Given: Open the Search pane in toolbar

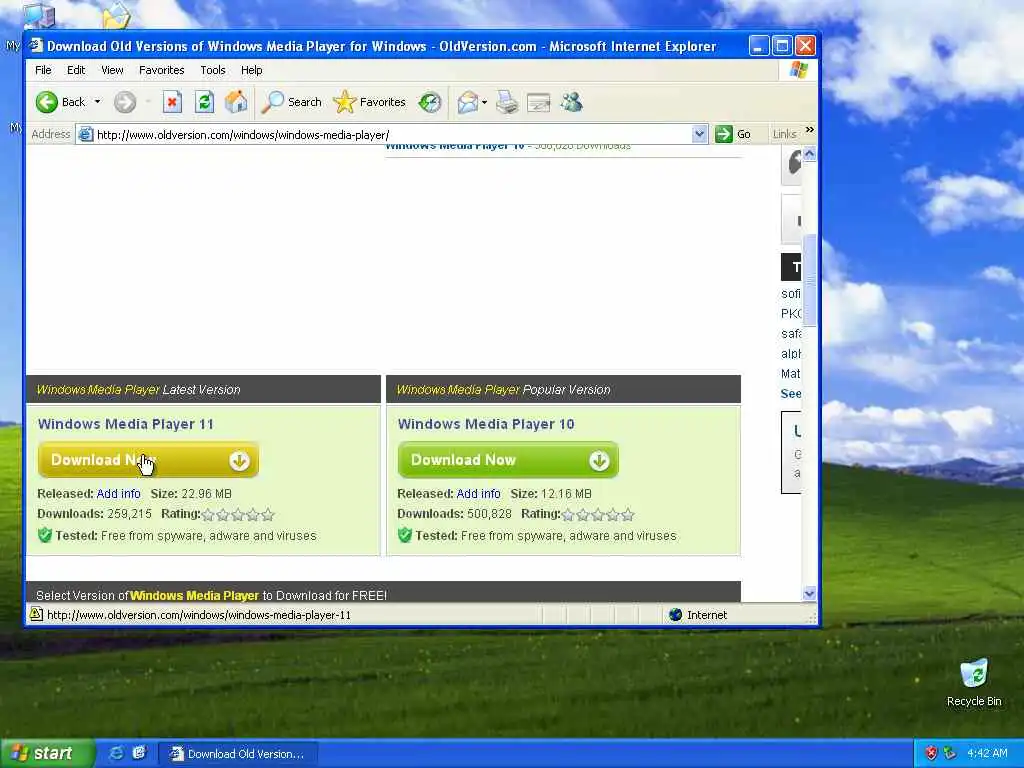Looking at the screenshot, I should [291, 103].
